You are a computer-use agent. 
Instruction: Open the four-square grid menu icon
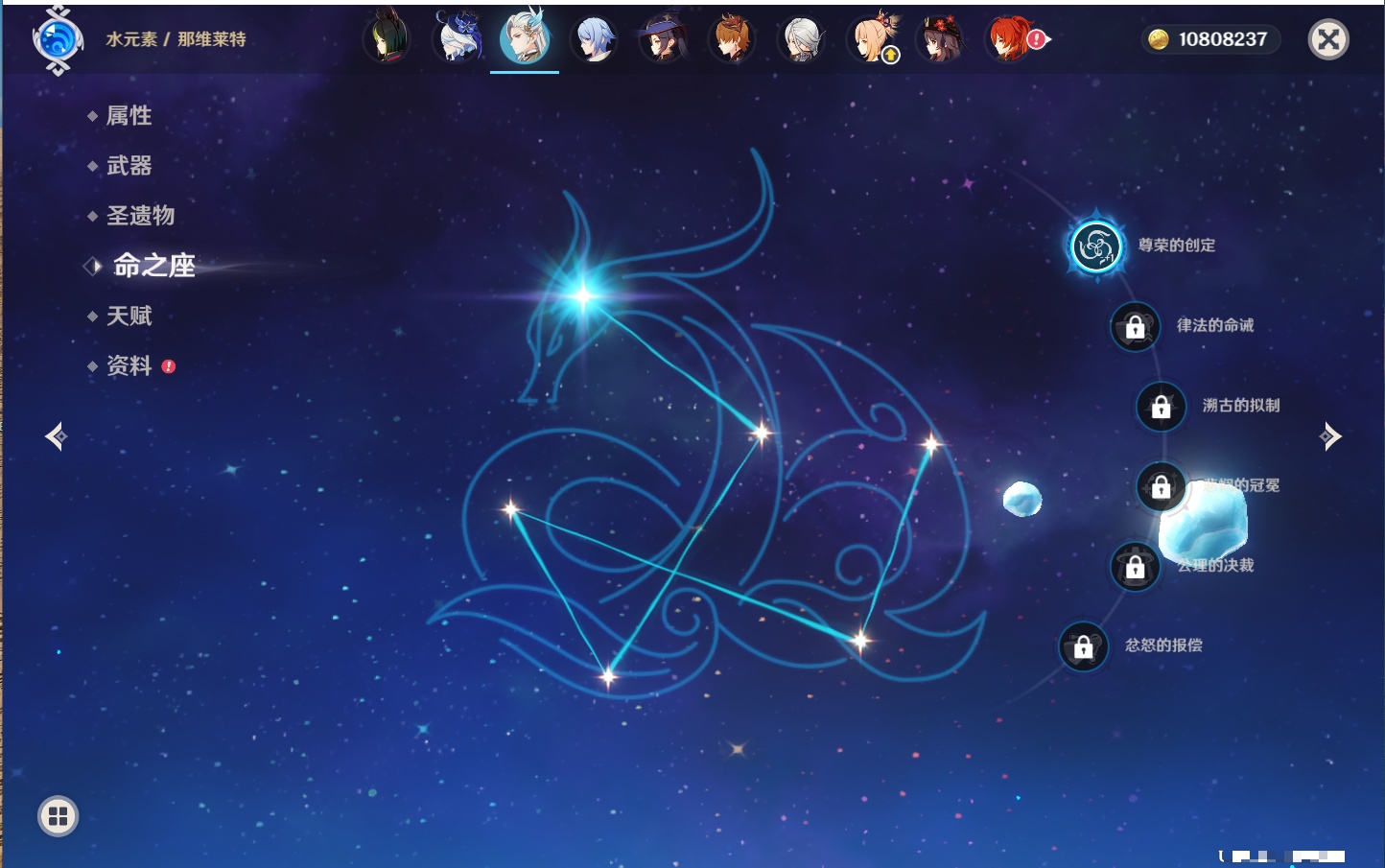coord(58,816)
